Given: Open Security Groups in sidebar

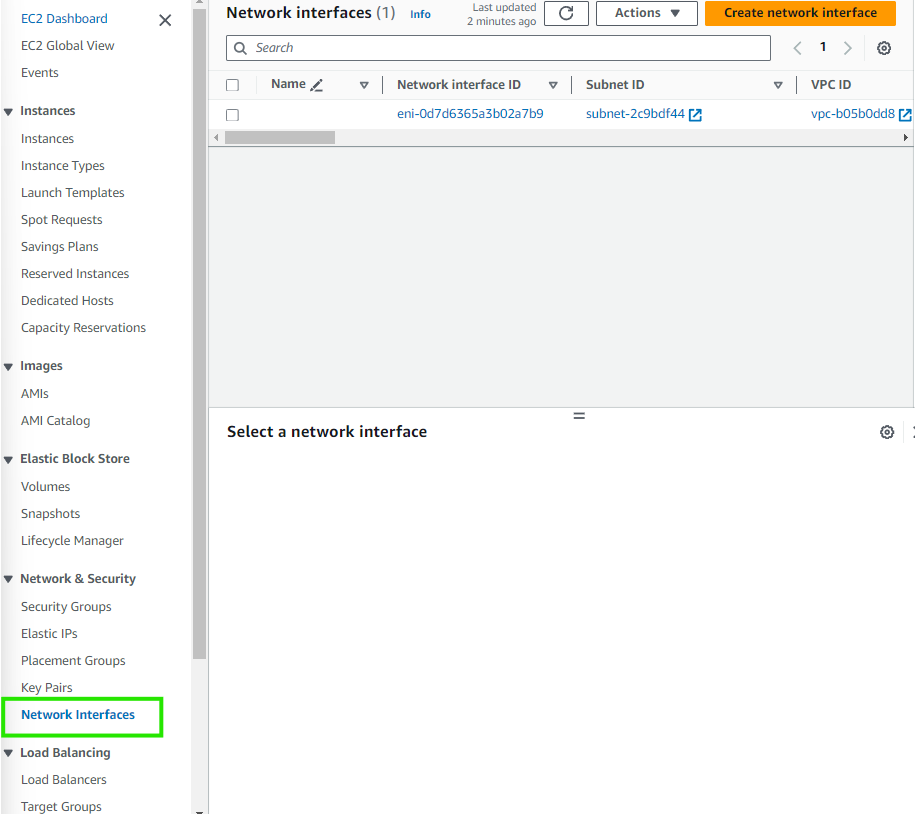Looking at the screenshot, I should [x=66, y=607].
